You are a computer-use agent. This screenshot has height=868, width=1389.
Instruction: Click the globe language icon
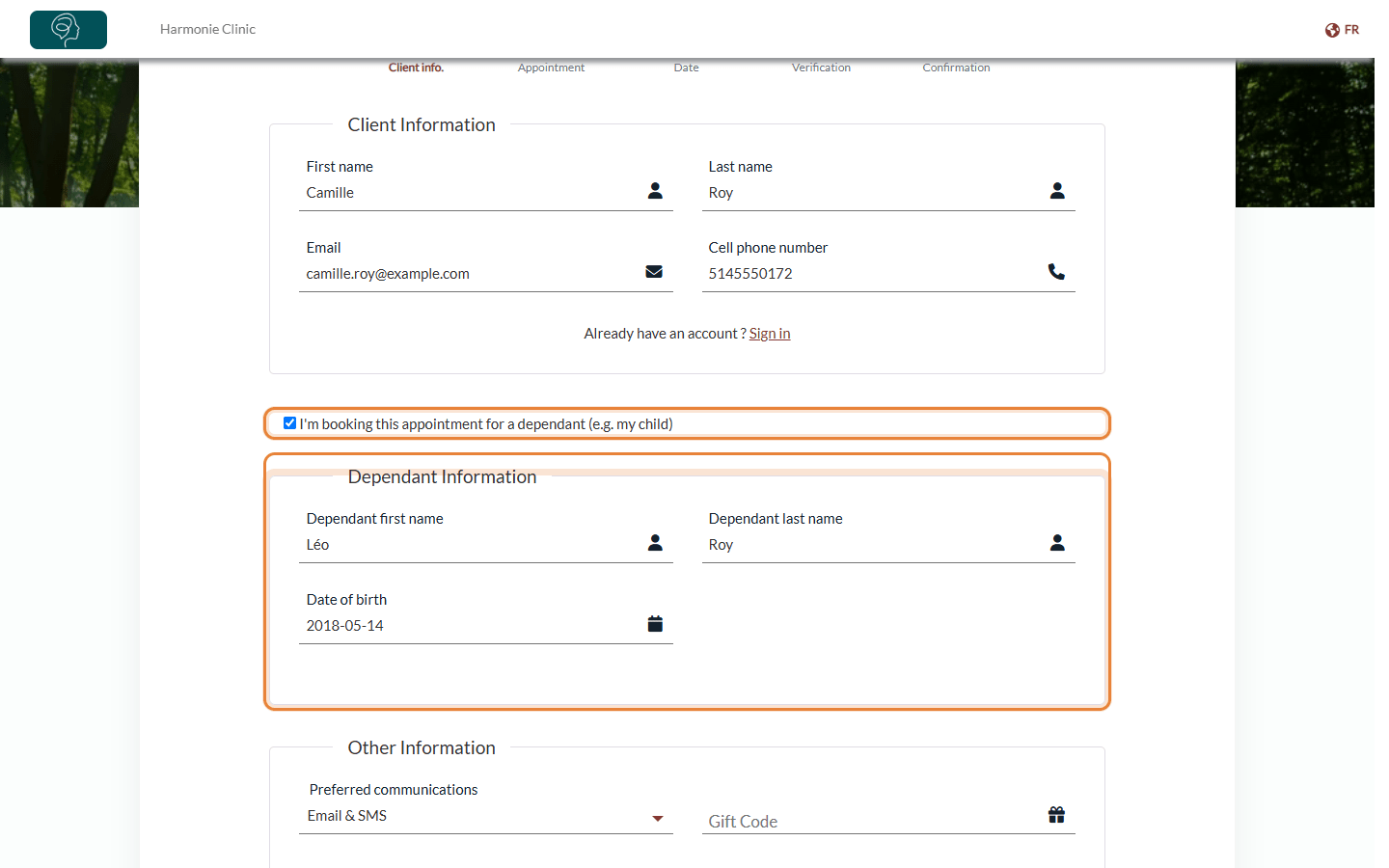(x=1332, y=30)
